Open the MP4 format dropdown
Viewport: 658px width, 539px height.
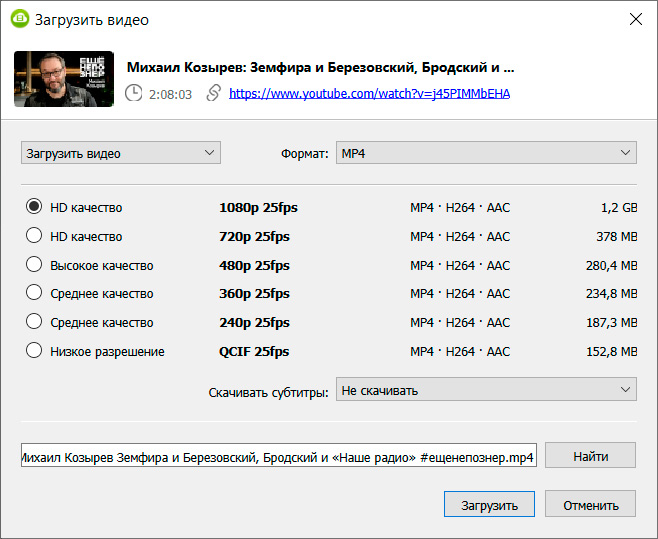(x=486, y=153)
